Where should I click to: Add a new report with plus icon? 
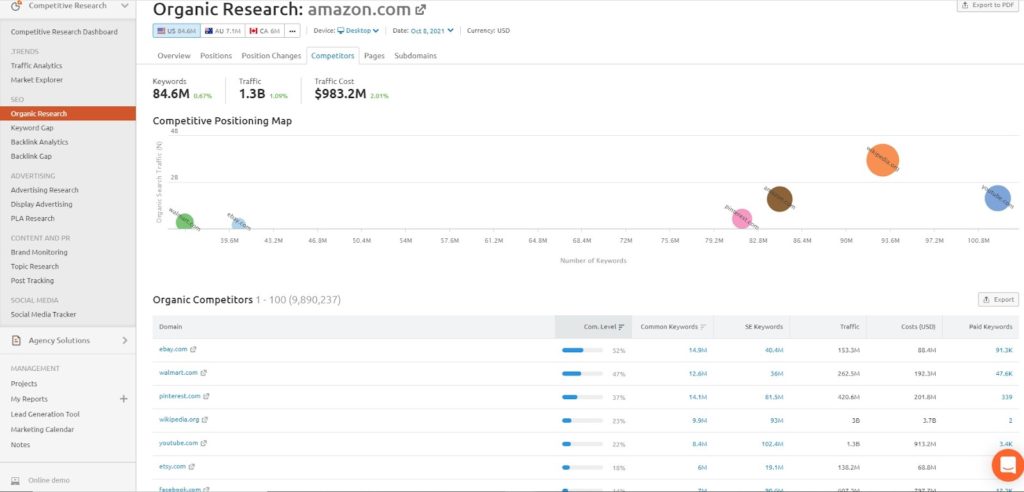pyautogui.click(x=123, y=399)
